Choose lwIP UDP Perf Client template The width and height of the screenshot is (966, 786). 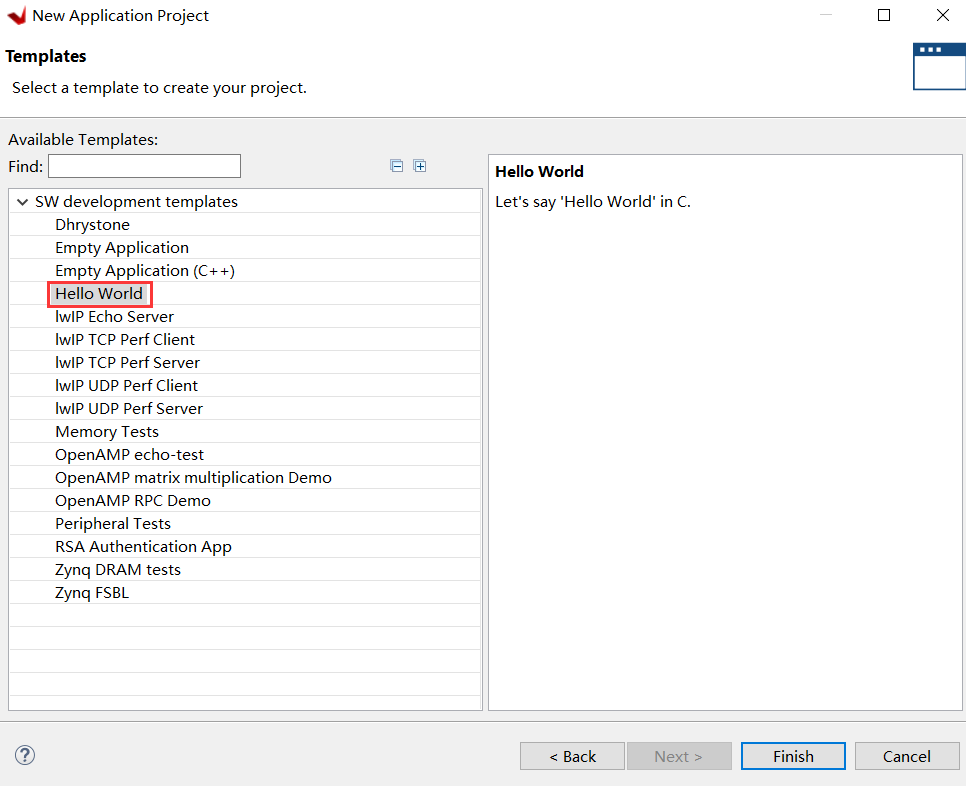[126, 386]
